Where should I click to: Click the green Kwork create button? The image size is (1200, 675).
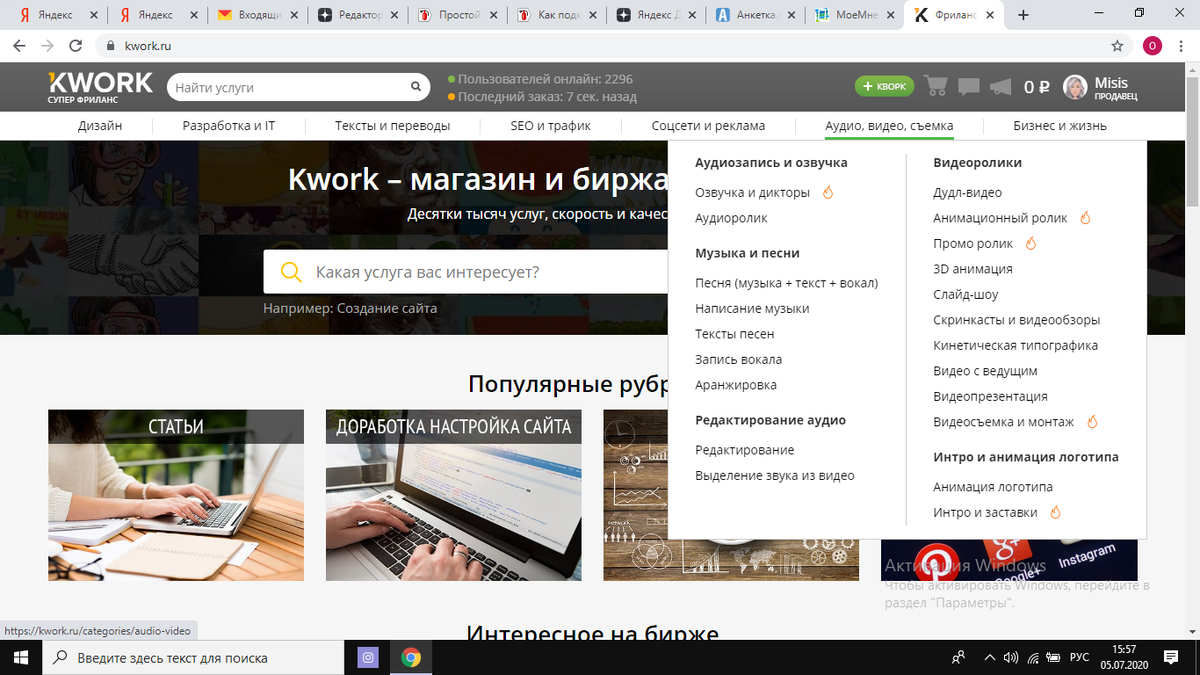[884, 87]
